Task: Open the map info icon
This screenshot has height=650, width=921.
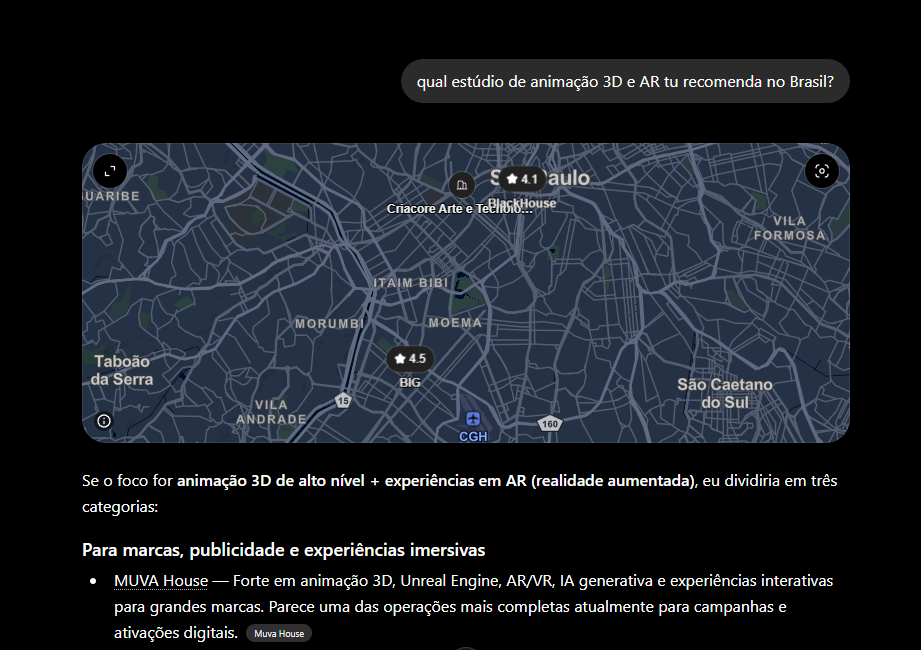Action: click(x=104, y=421)
